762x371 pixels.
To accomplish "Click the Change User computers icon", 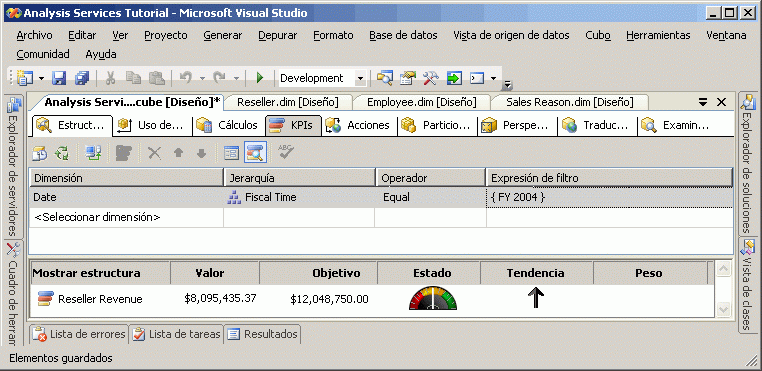I will [93, 153].
